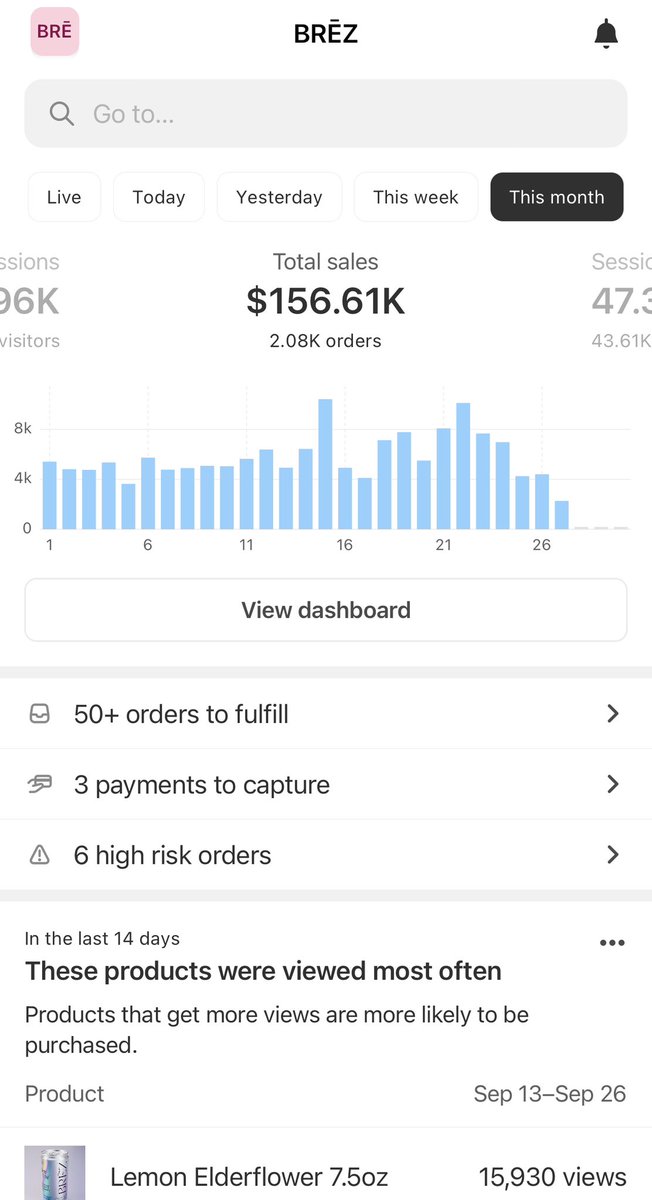Open the 6 high risk orders row
This screenshot has width=652, height=1200.
click(326, 855)
